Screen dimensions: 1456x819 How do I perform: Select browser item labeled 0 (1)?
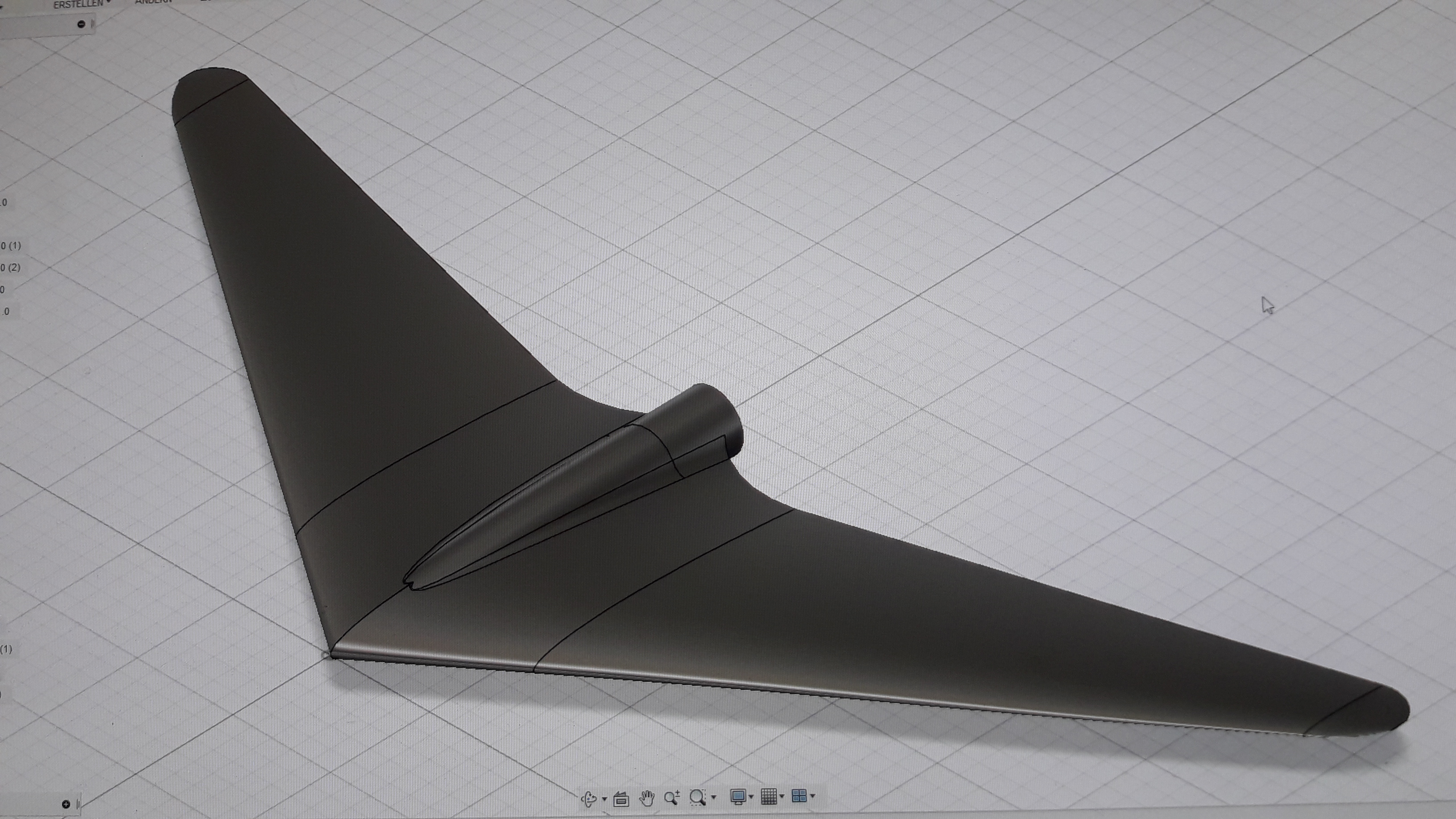pos(10,245)
